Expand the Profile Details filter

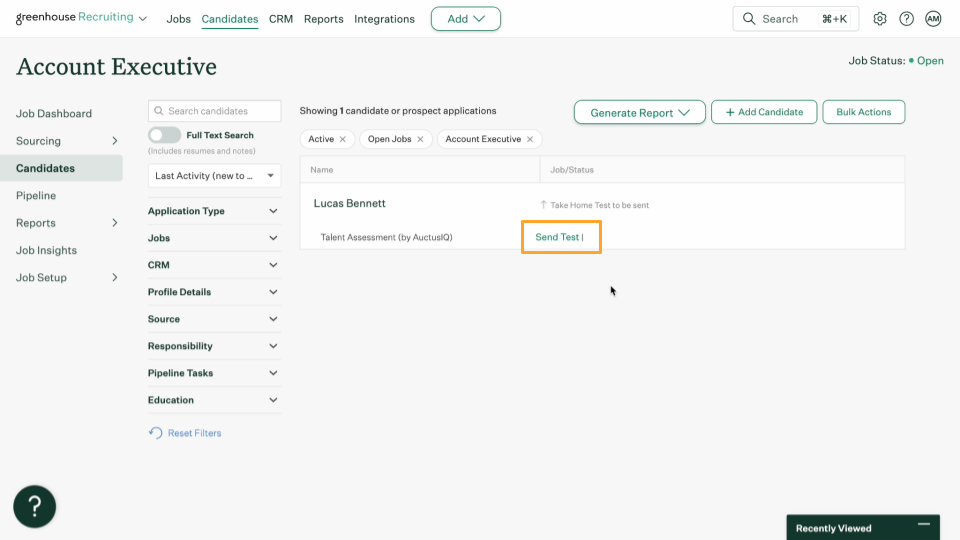click(214, 291)
